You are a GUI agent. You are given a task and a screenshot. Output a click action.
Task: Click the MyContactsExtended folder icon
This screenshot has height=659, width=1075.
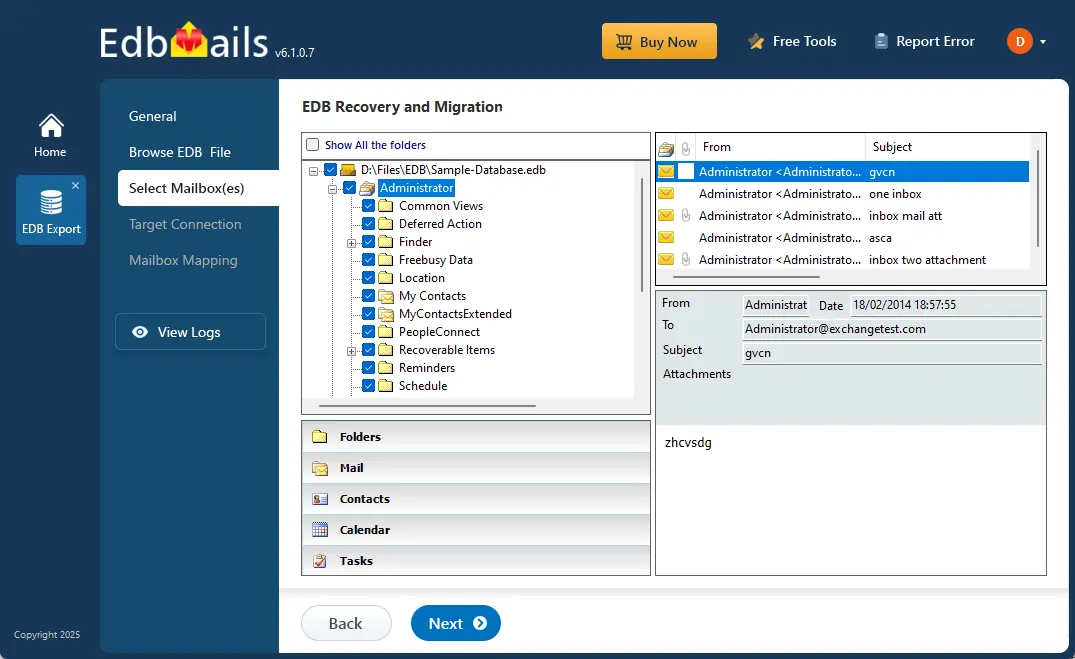click(387, 314)
